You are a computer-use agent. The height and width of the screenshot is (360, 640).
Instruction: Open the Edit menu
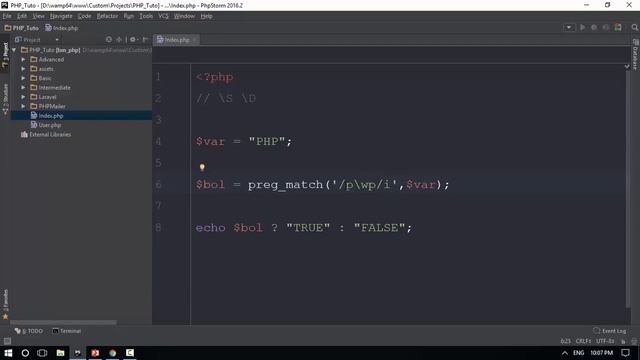22,16
